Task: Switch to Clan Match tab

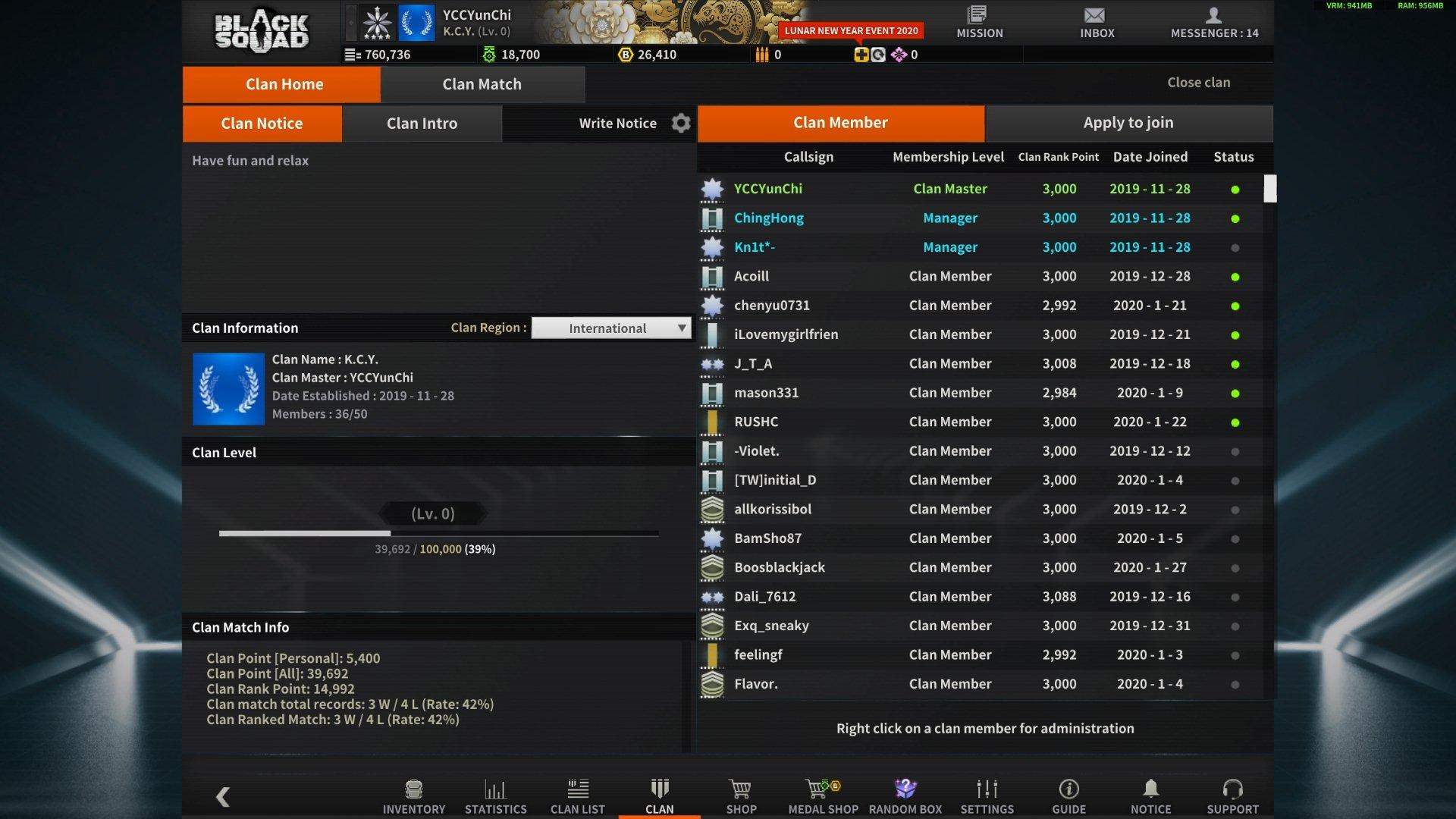Action: 482,83
